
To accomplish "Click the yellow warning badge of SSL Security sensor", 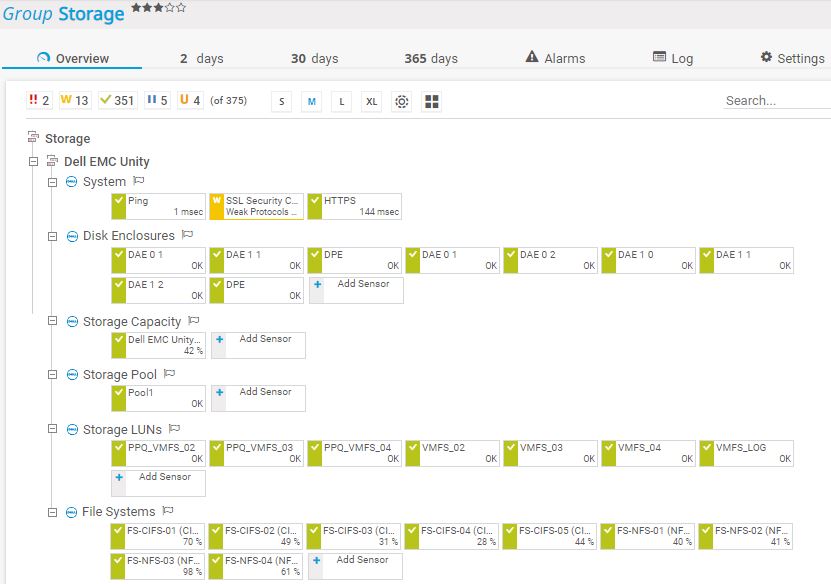I will (x=217, y=206).
